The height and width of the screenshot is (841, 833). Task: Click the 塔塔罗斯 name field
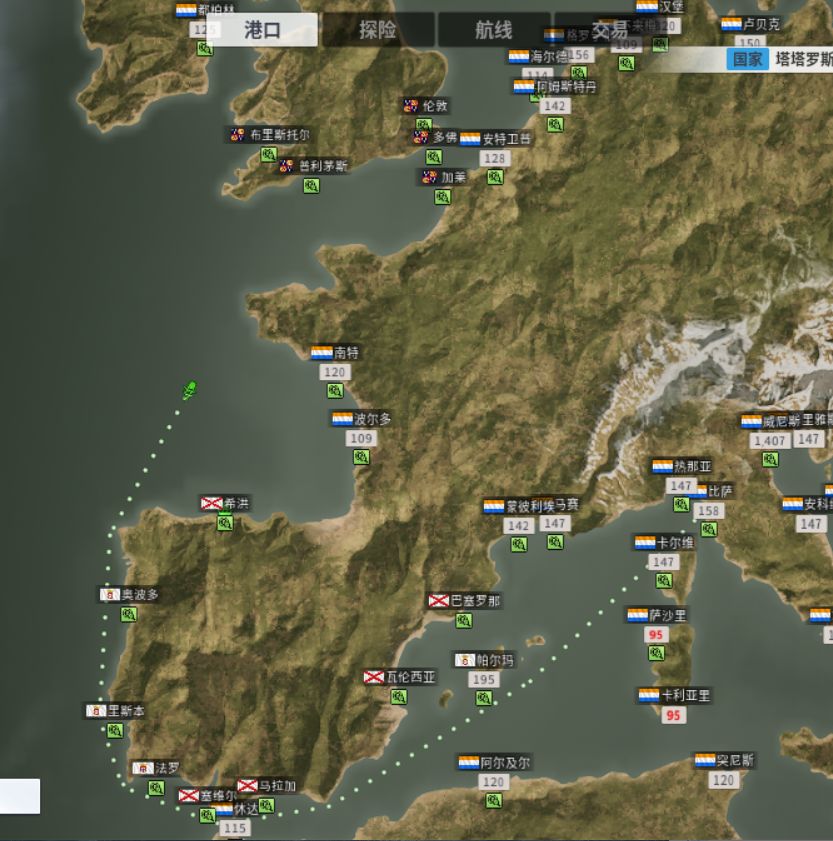click(803, 59)
